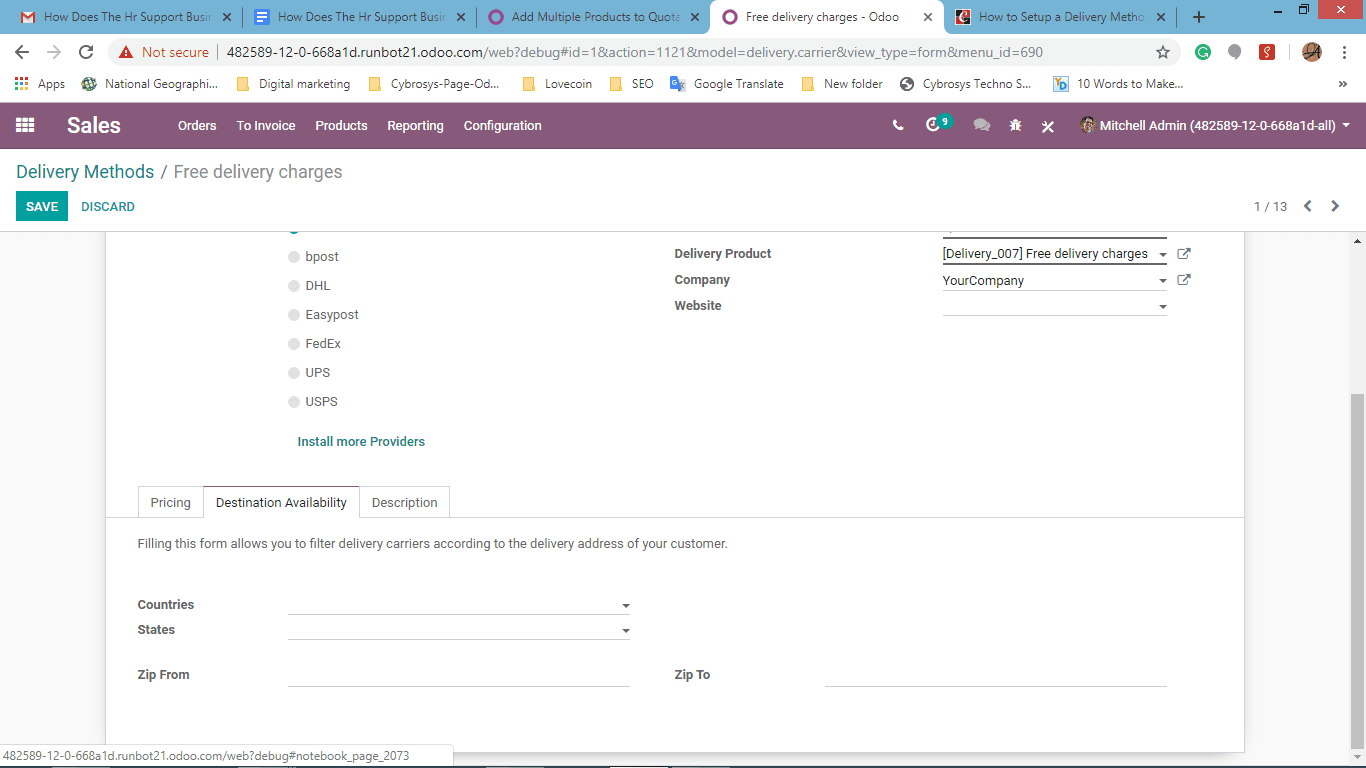The image size is (1366, 768).
Task: Expand the Delivery Product dropdown
Action: click(1162, 255)
